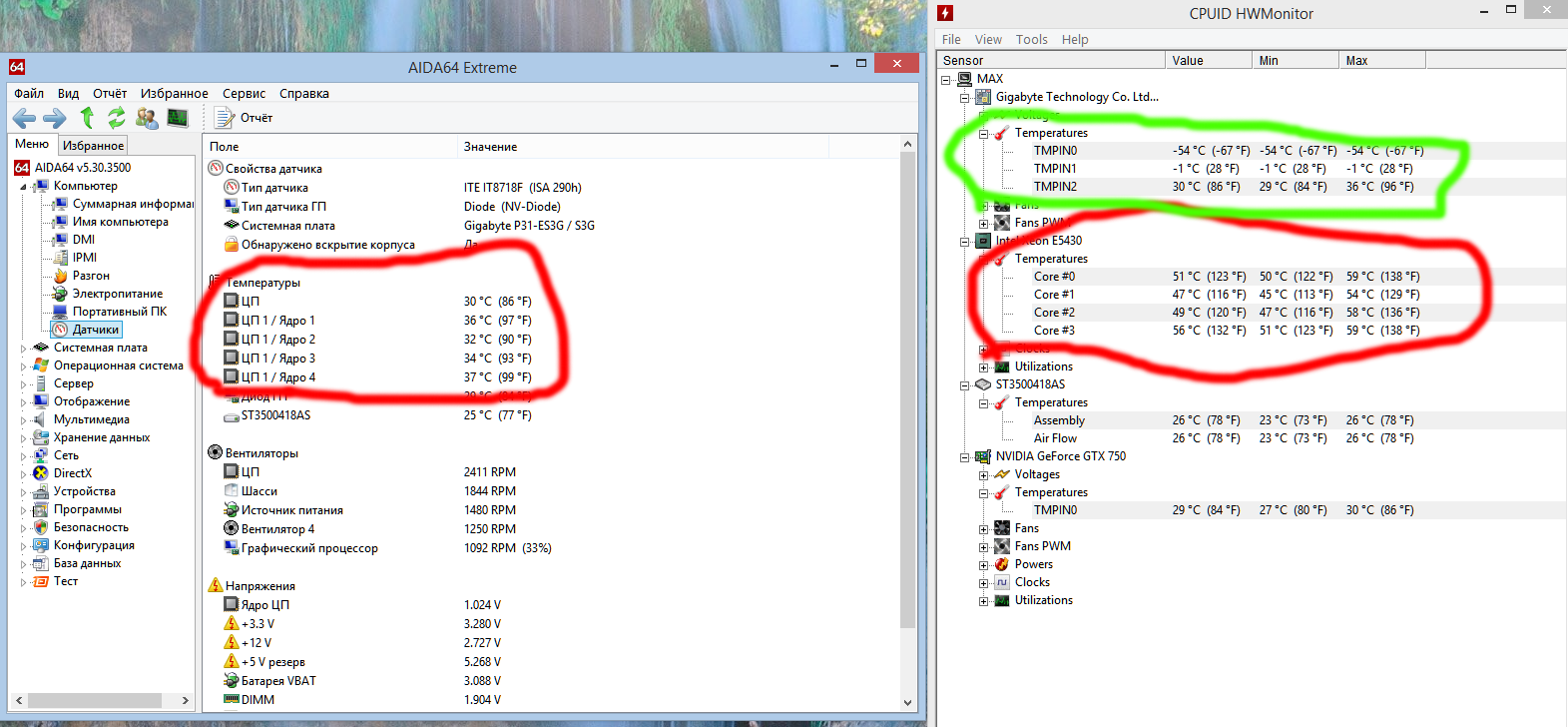Open the monitor graph toolbar icon in AIDA64
Screen dimensions: 1568x727
pyautogui.click(x=178, y=118)
